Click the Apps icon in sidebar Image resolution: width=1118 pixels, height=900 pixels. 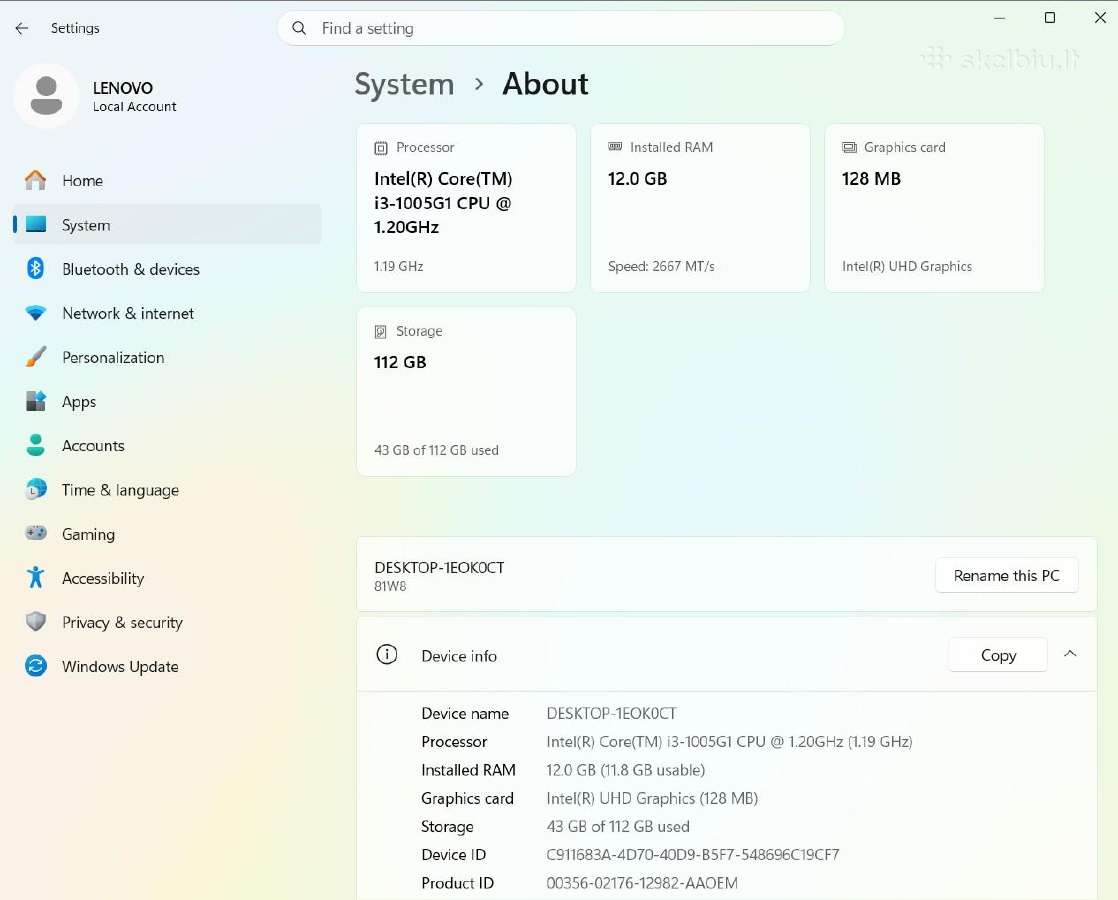tap(36, 402)
